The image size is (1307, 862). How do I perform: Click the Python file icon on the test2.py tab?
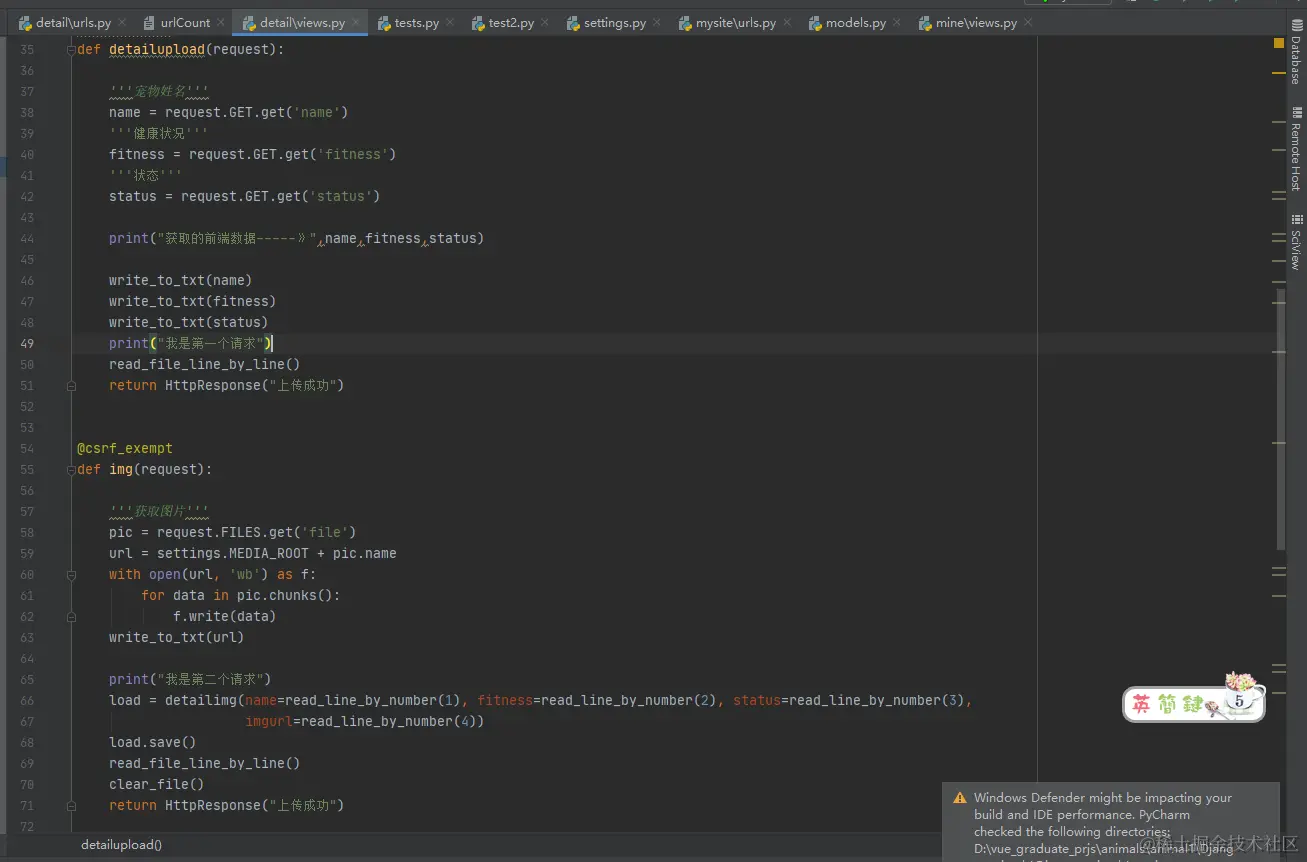[477, 23]
